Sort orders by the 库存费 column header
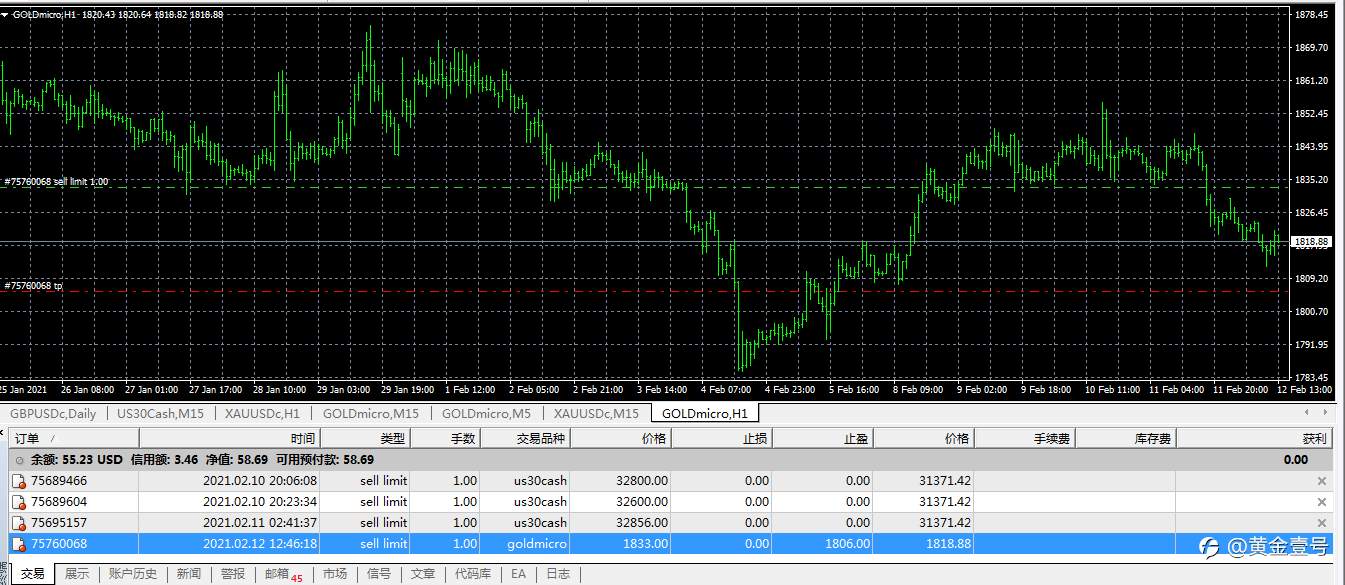The height and width of the screenshot is (585, 1345). [1126, 438]
